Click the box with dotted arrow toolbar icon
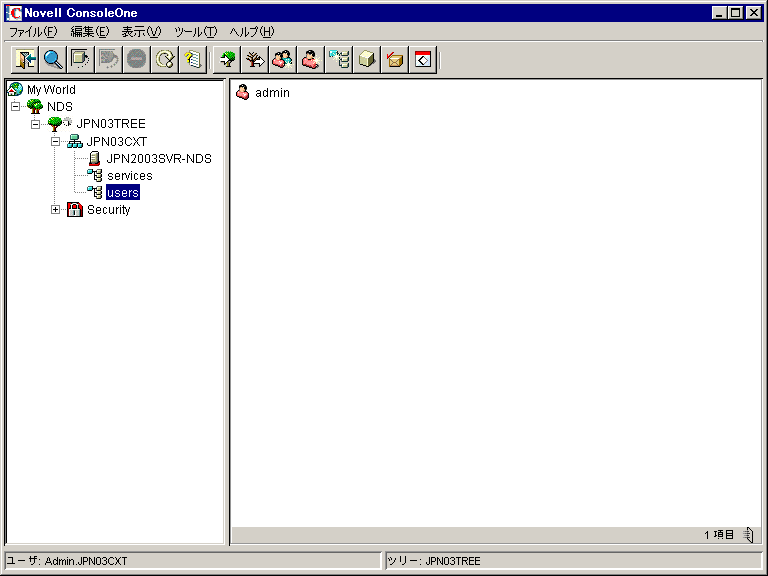Screen dimensions: 768x576 click(81, 60)
